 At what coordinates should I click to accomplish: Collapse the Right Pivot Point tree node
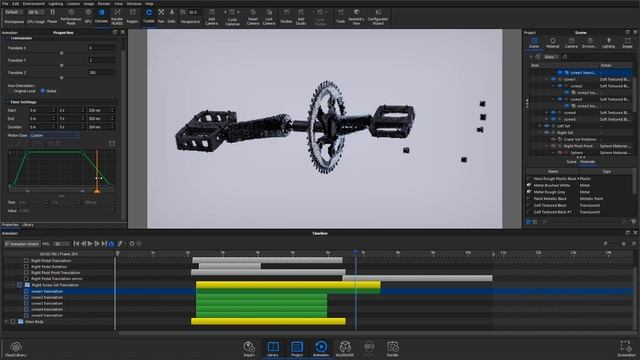point(547,146)
